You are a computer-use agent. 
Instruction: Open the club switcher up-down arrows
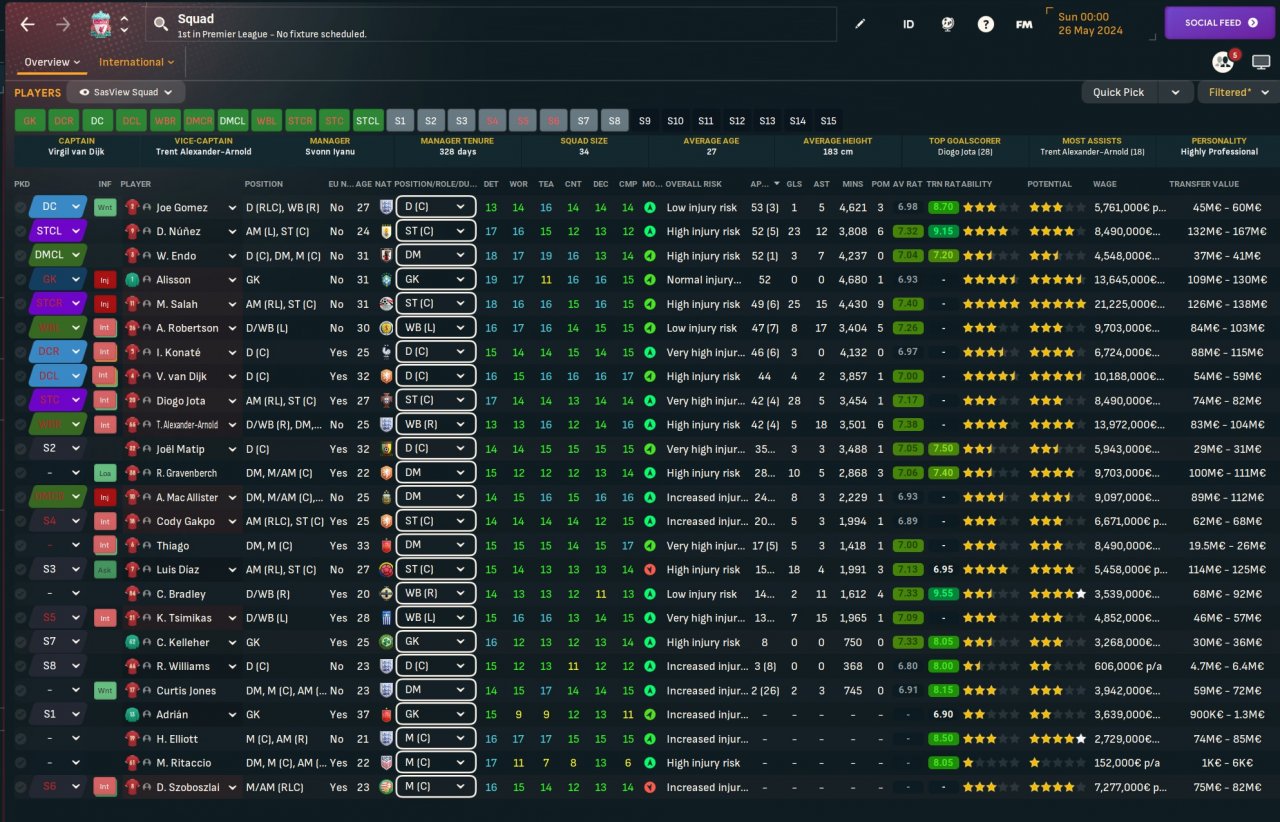[x=124, y=25]
